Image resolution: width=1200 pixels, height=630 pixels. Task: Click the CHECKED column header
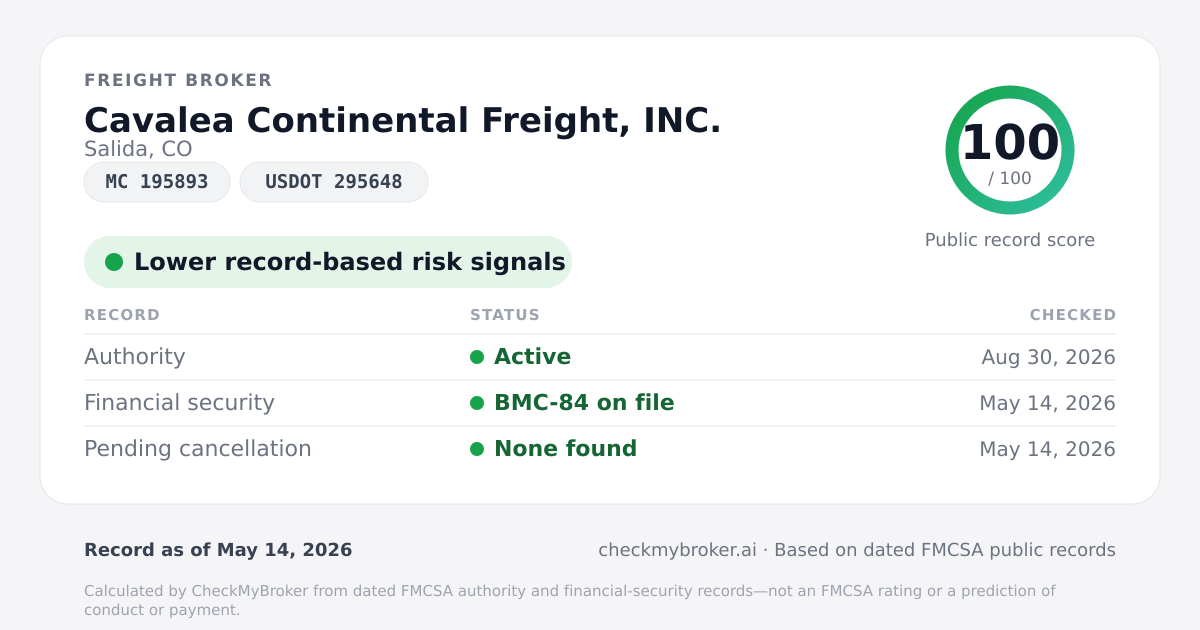[1073, 315]
